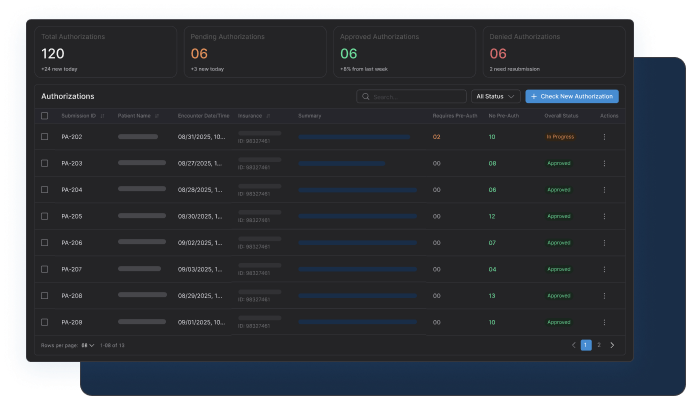Click Requires Pre-Auth value 02
The image size is (686, 396).
436,137
